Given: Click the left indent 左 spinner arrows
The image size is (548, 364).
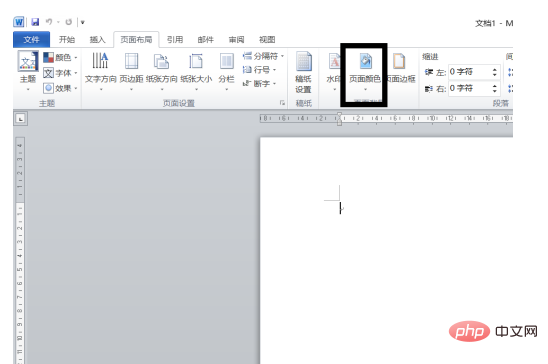Looking at the screenshot, I should pos(495,72).
